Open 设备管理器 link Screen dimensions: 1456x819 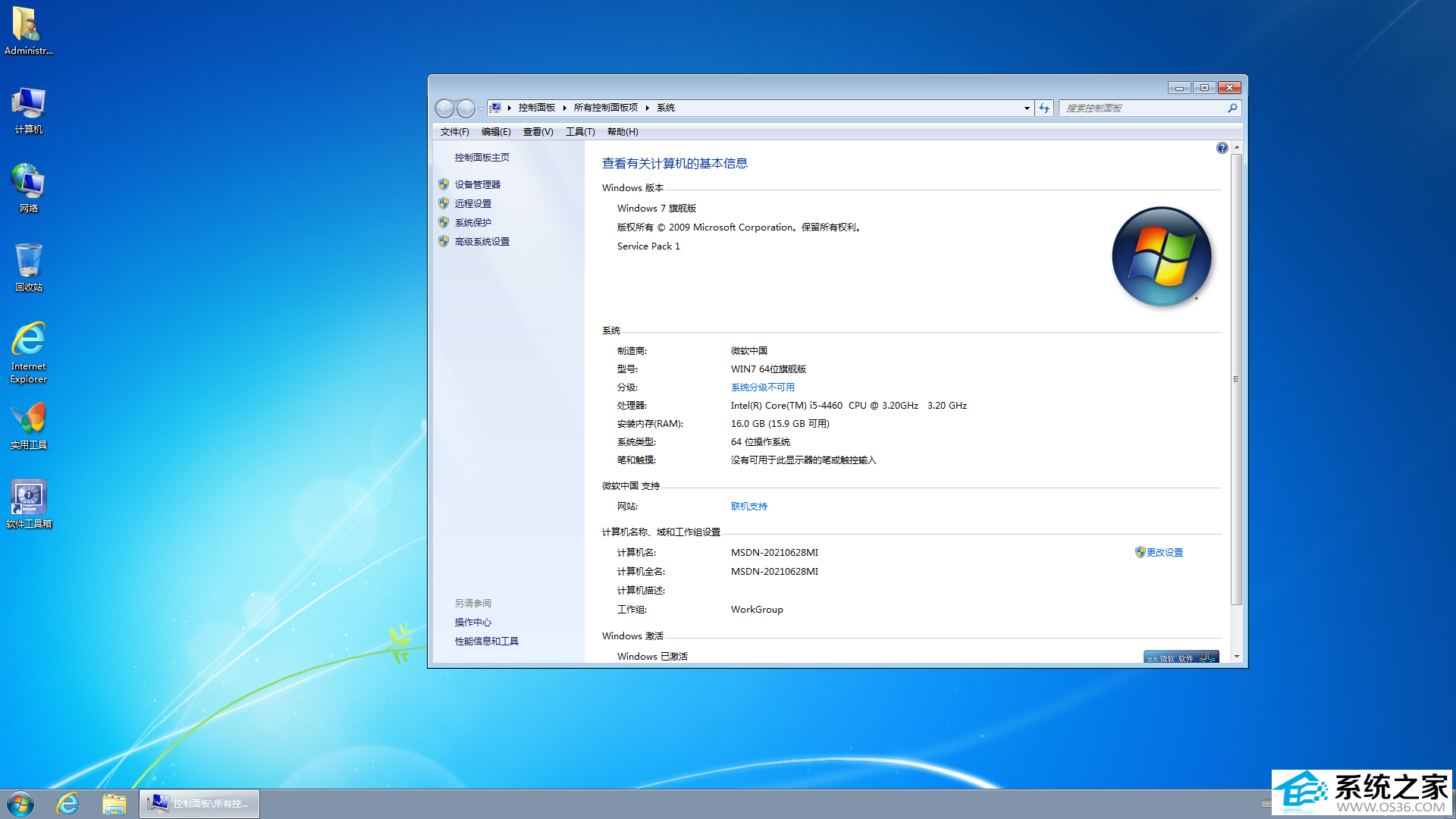(477, 184)
